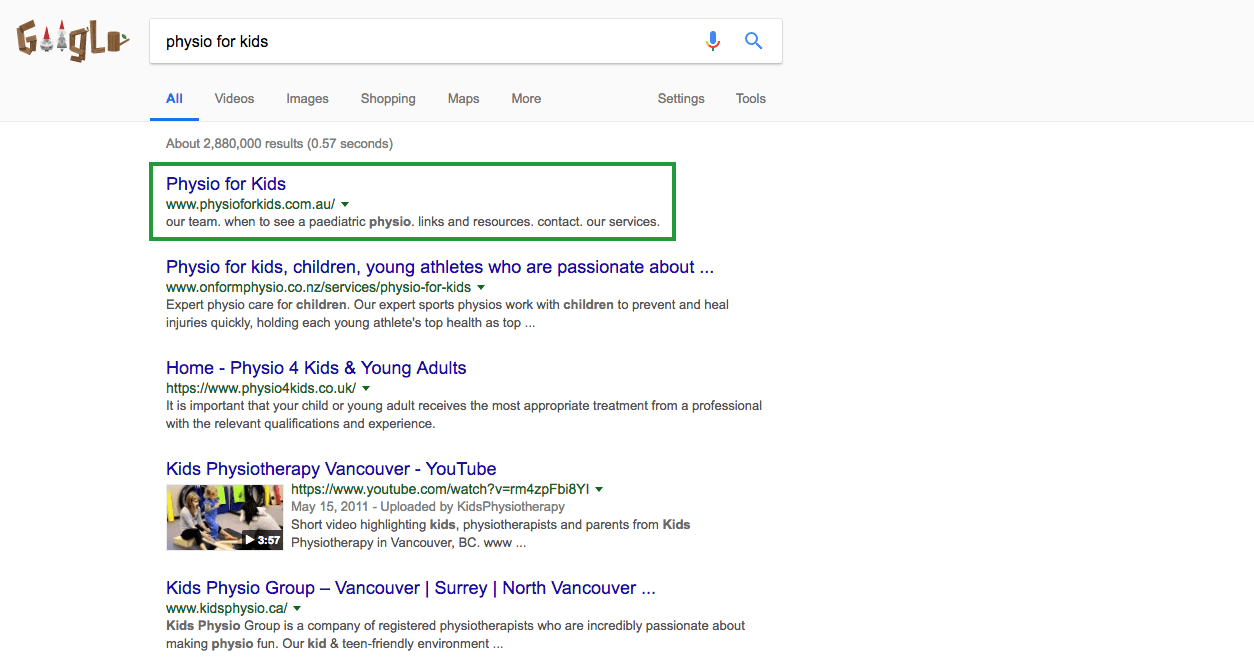The width and height of the screenshot is (1254, 669).
Task: Expand the arrow beside the physio4kids.co.uk URL
Action: coord(366,388)
